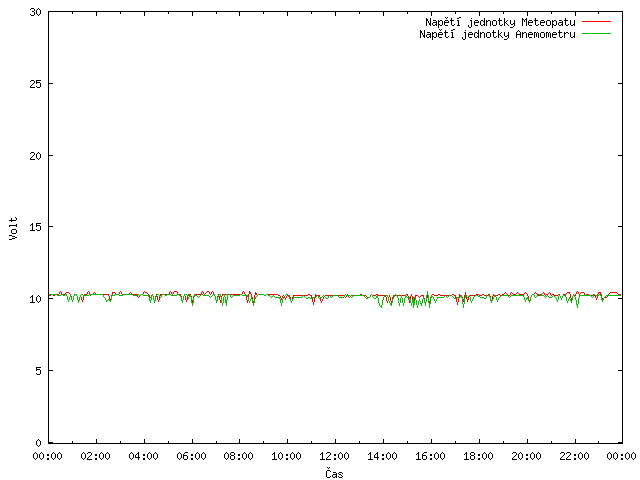The image size is (640, 480).
Task: Click the y-axis value 5
Action: point(38,371)
